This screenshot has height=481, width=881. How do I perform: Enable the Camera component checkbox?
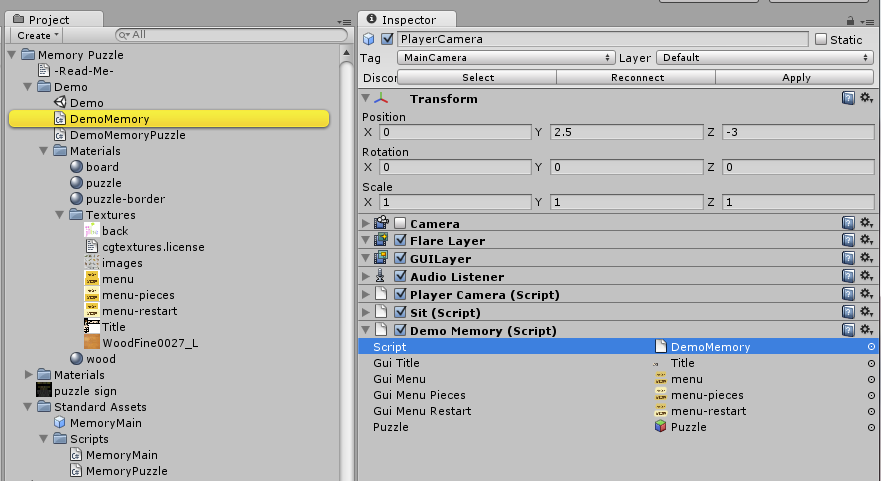(x=400, y=223)
